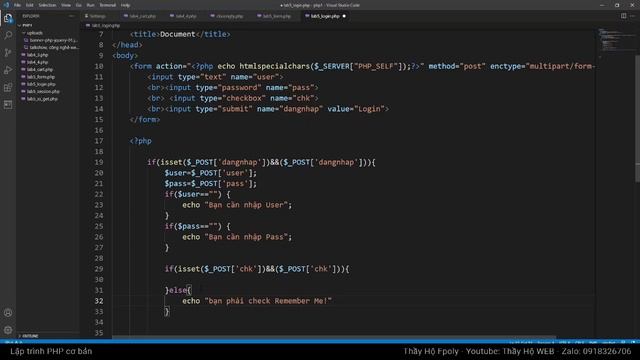This screenshot has height=360, width=640.
Task: Select the lab5_login.php active tab
Action: tap(325, 16)
